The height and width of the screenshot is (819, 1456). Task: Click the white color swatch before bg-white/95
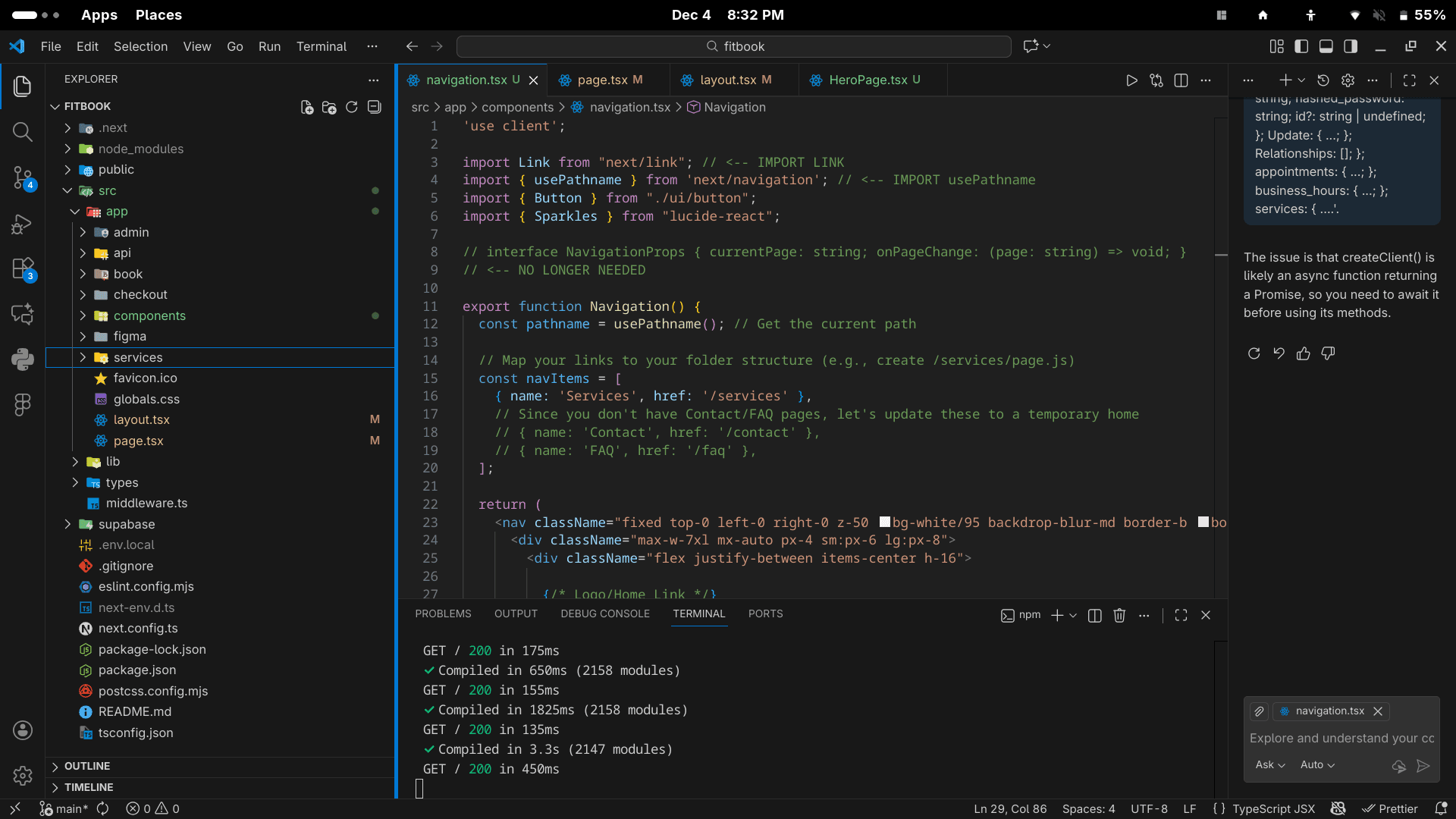(x=884, y=522)
